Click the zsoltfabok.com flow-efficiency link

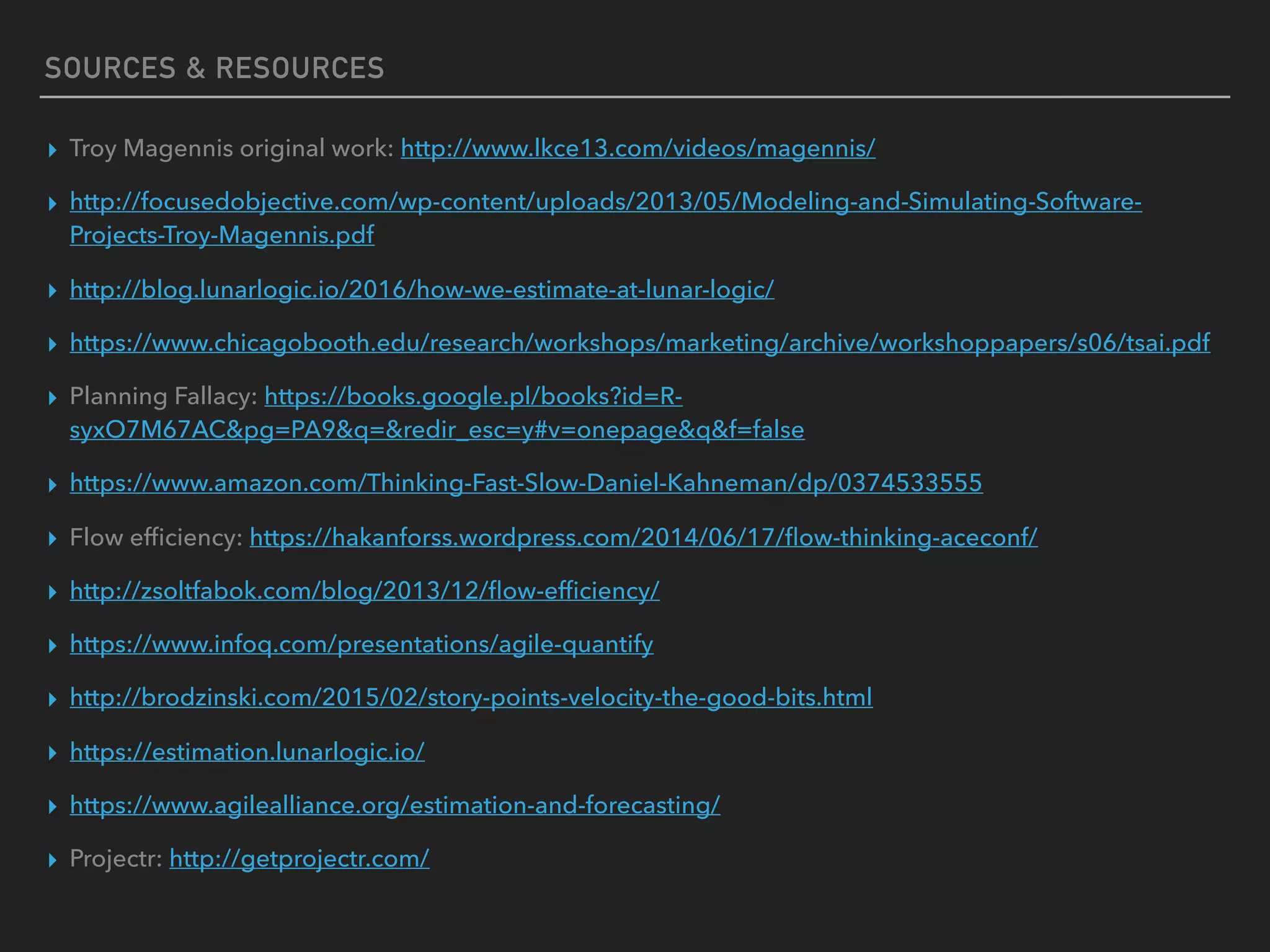click(365, 591)
